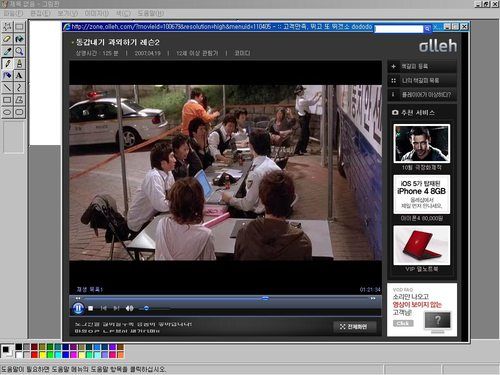
Task: Open the 이미지(I) menu
Action: 97,13
